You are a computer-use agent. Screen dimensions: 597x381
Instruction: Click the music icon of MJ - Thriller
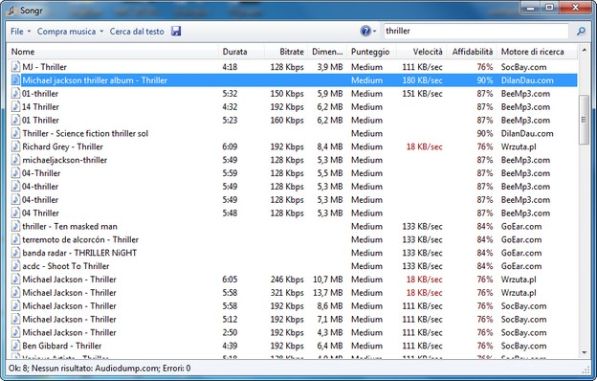[15, 67]
